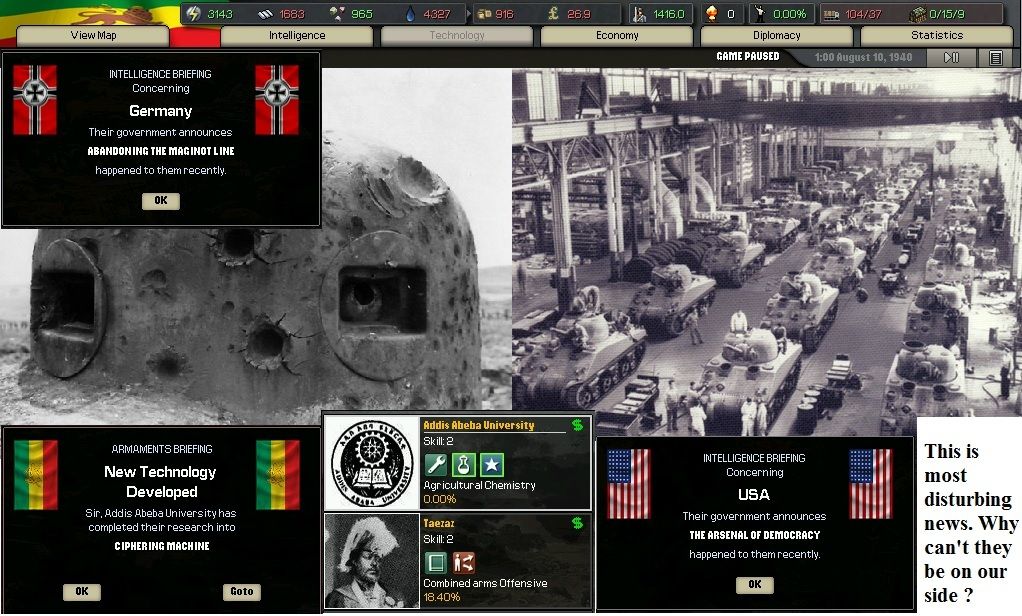Click Goto in the New Technology dialog
The image size is (1022, 616).
pos(242,591)
